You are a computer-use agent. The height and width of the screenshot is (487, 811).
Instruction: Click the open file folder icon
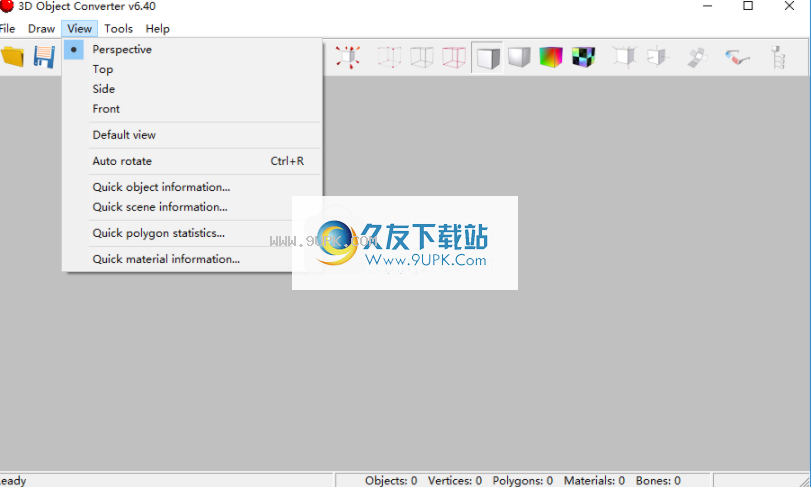pyautogui.click(x=12, y=57)
